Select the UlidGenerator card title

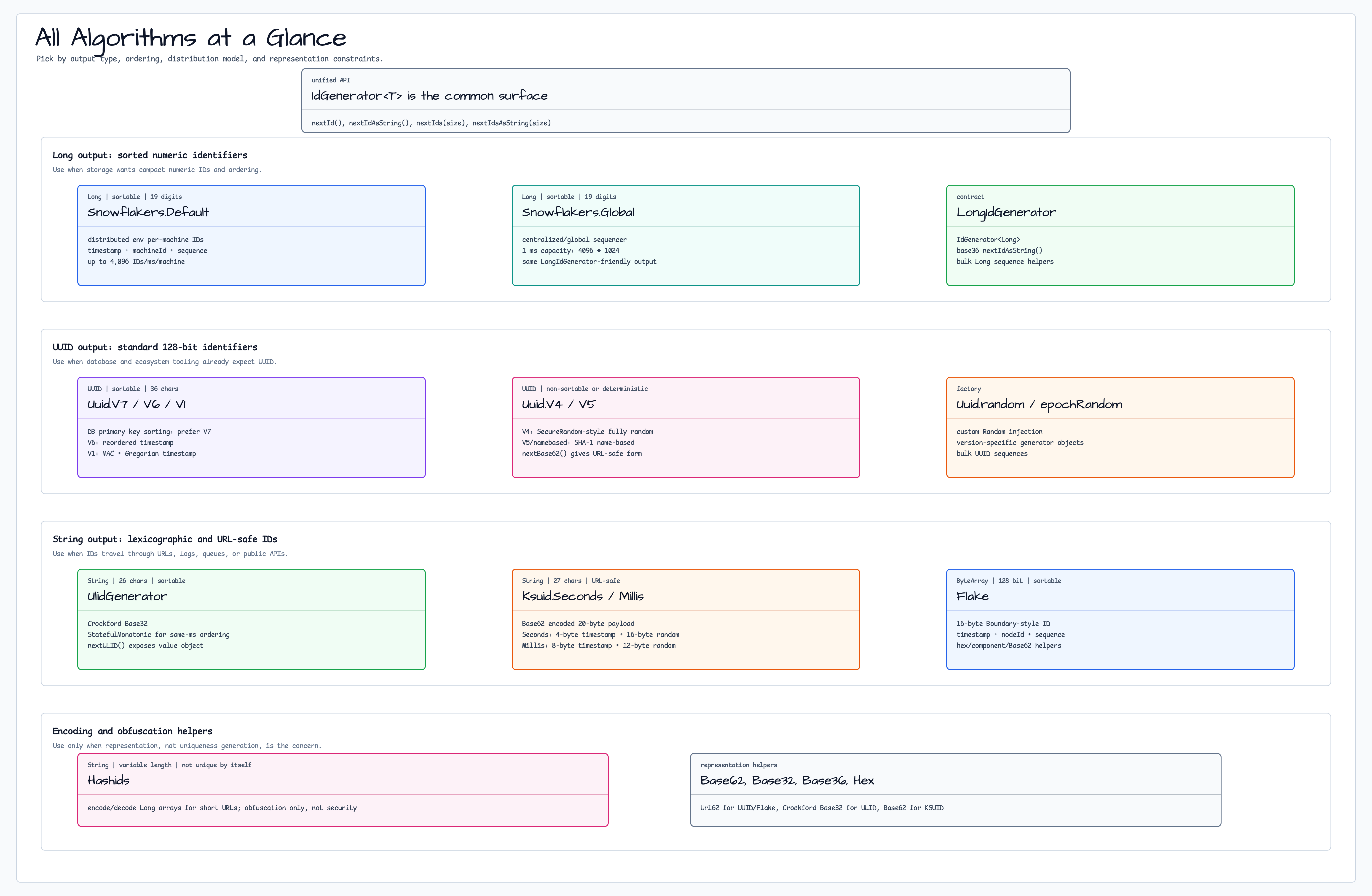click(127, 596)
